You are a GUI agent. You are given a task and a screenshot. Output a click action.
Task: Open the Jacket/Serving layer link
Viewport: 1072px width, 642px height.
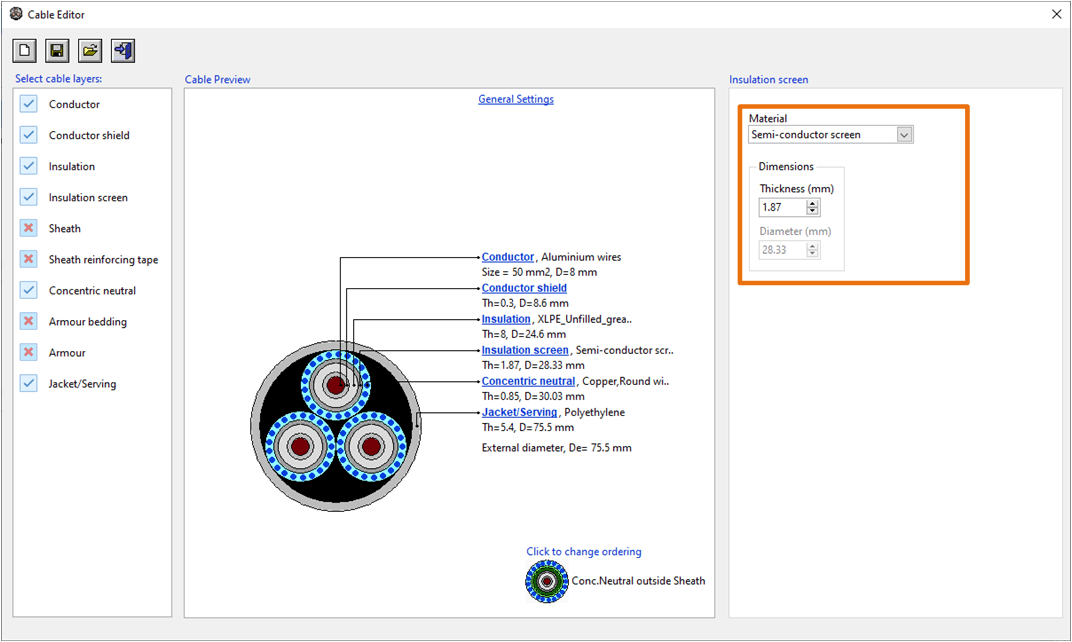[519, 411]
